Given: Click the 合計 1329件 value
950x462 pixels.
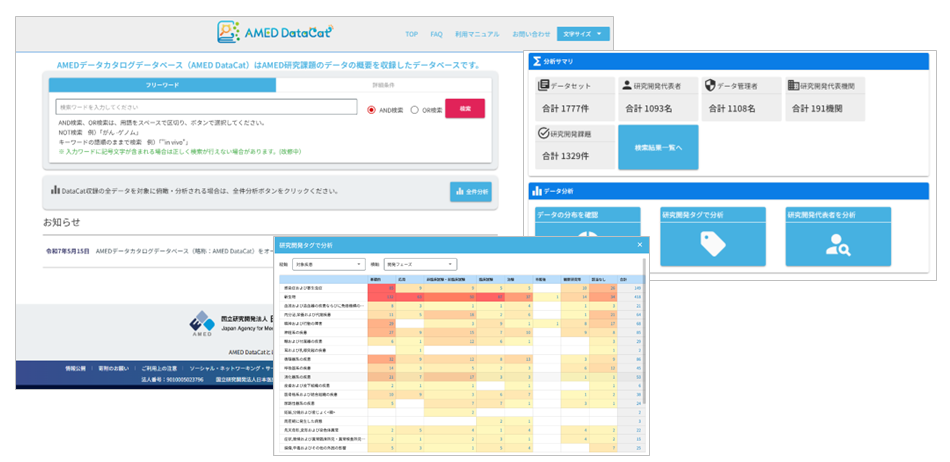Looking at the screenshot, I should tap(566, 156).
